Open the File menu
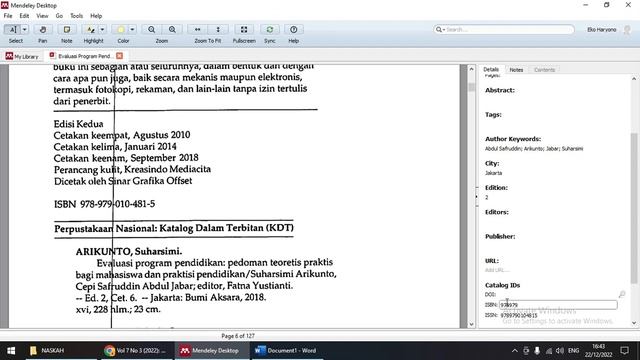 click(8, 16)
